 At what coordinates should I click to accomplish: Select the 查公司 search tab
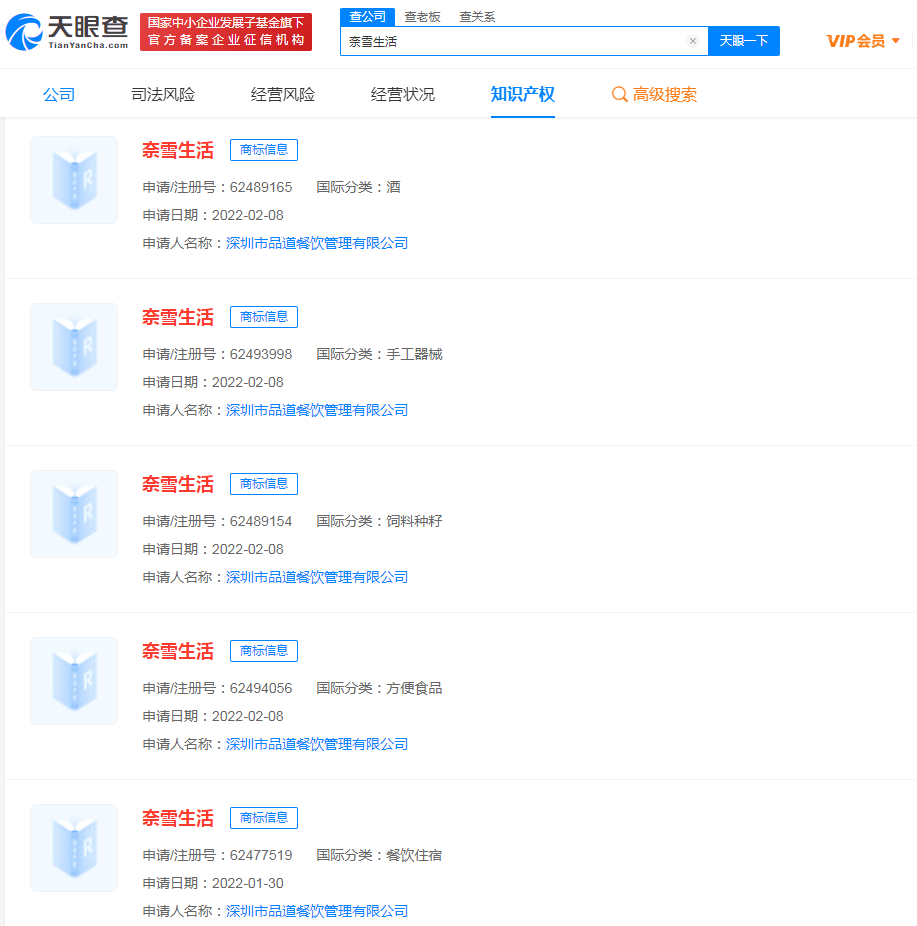(x=367, y=17)
